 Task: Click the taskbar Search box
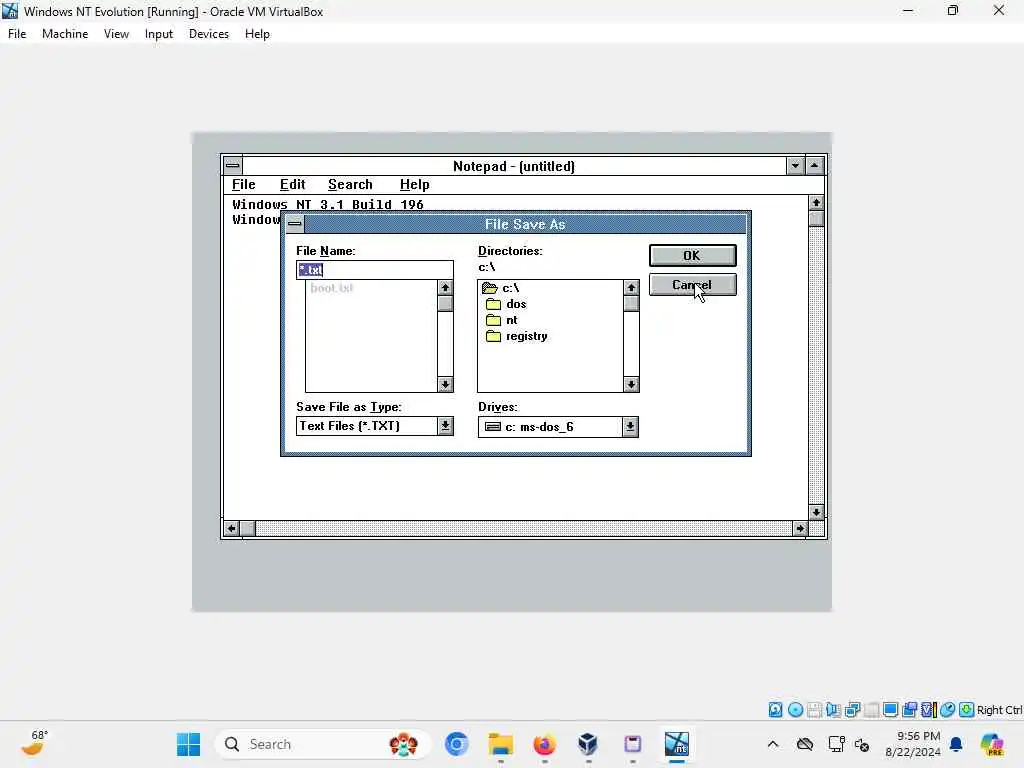[x=322, y=744]
